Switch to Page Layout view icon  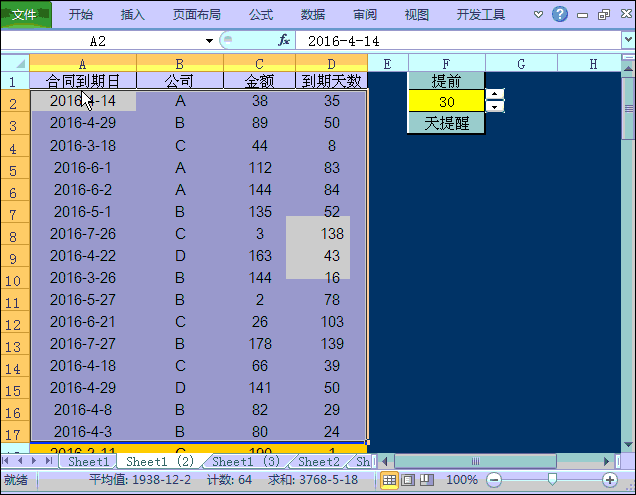coord(407,480)
